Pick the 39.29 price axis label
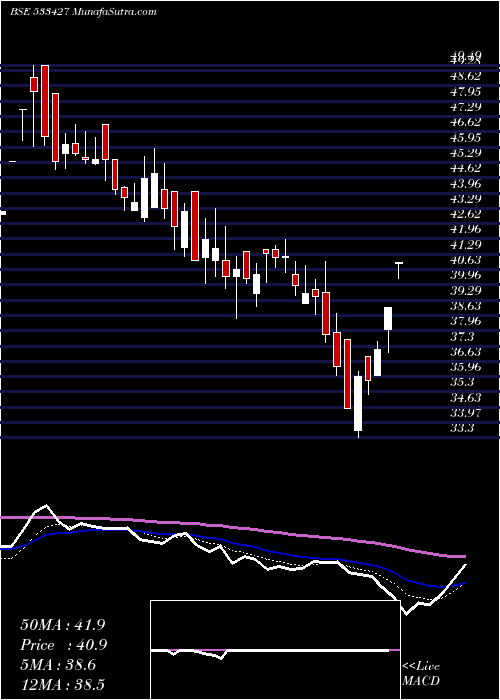Screen dimensions: 500x700 click(x=466, y=290)
